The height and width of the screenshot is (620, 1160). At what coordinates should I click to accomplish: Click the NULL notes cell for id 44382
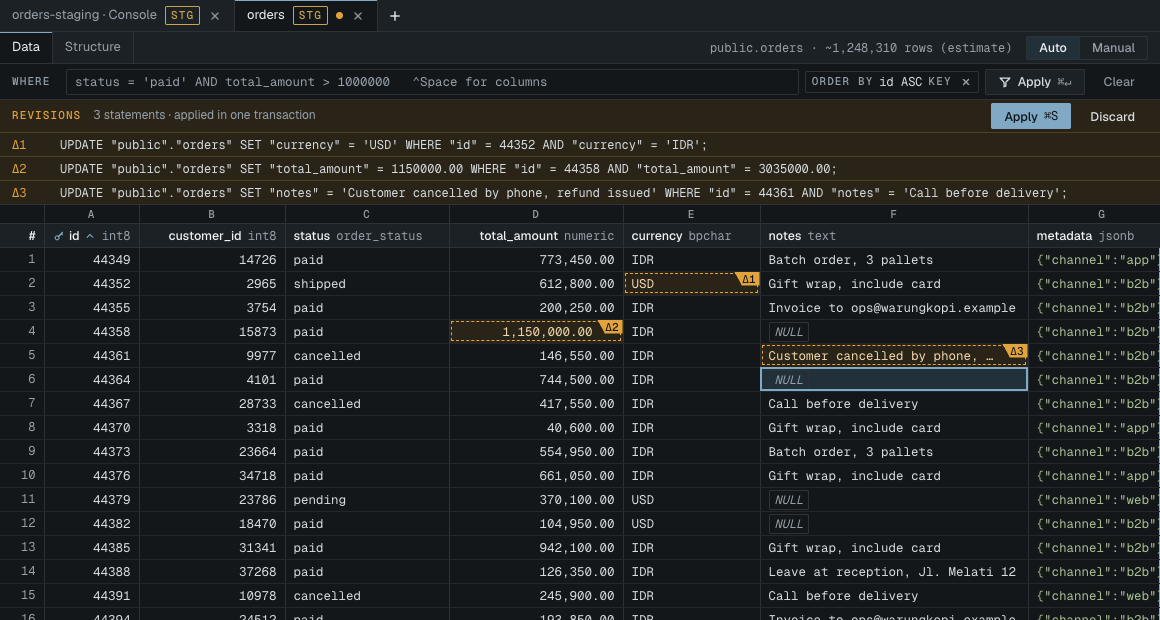tap(894, 524)
